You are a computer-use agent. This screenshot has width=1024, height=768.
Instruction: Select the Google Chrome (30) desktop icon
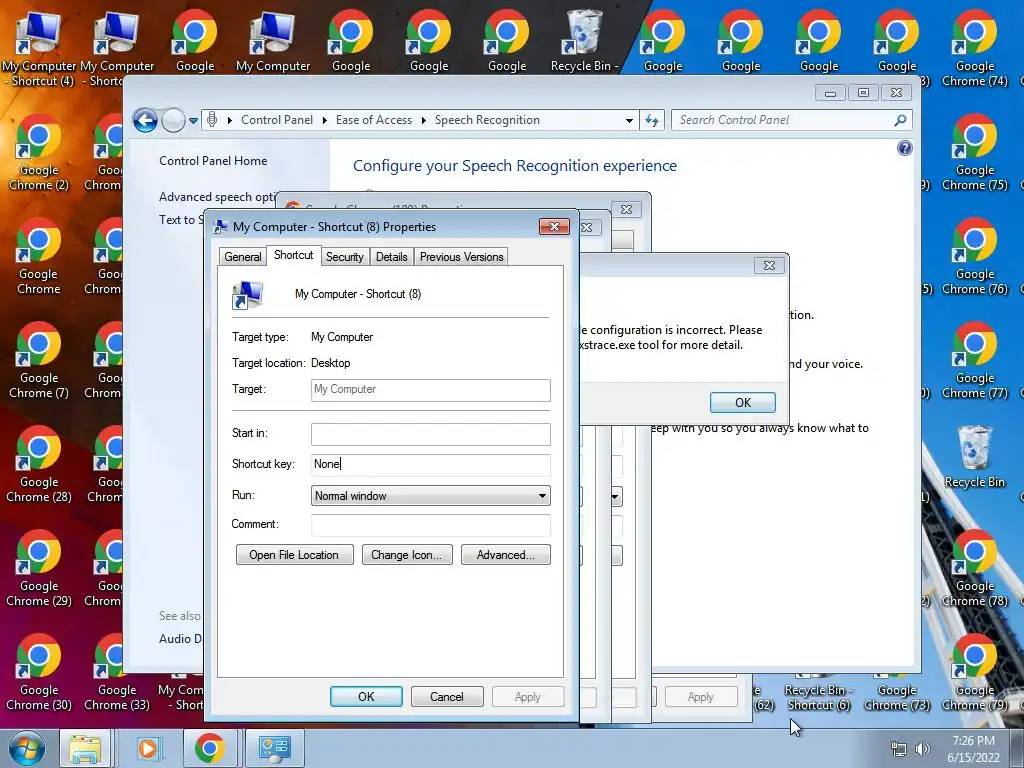(x=39, y=672)
